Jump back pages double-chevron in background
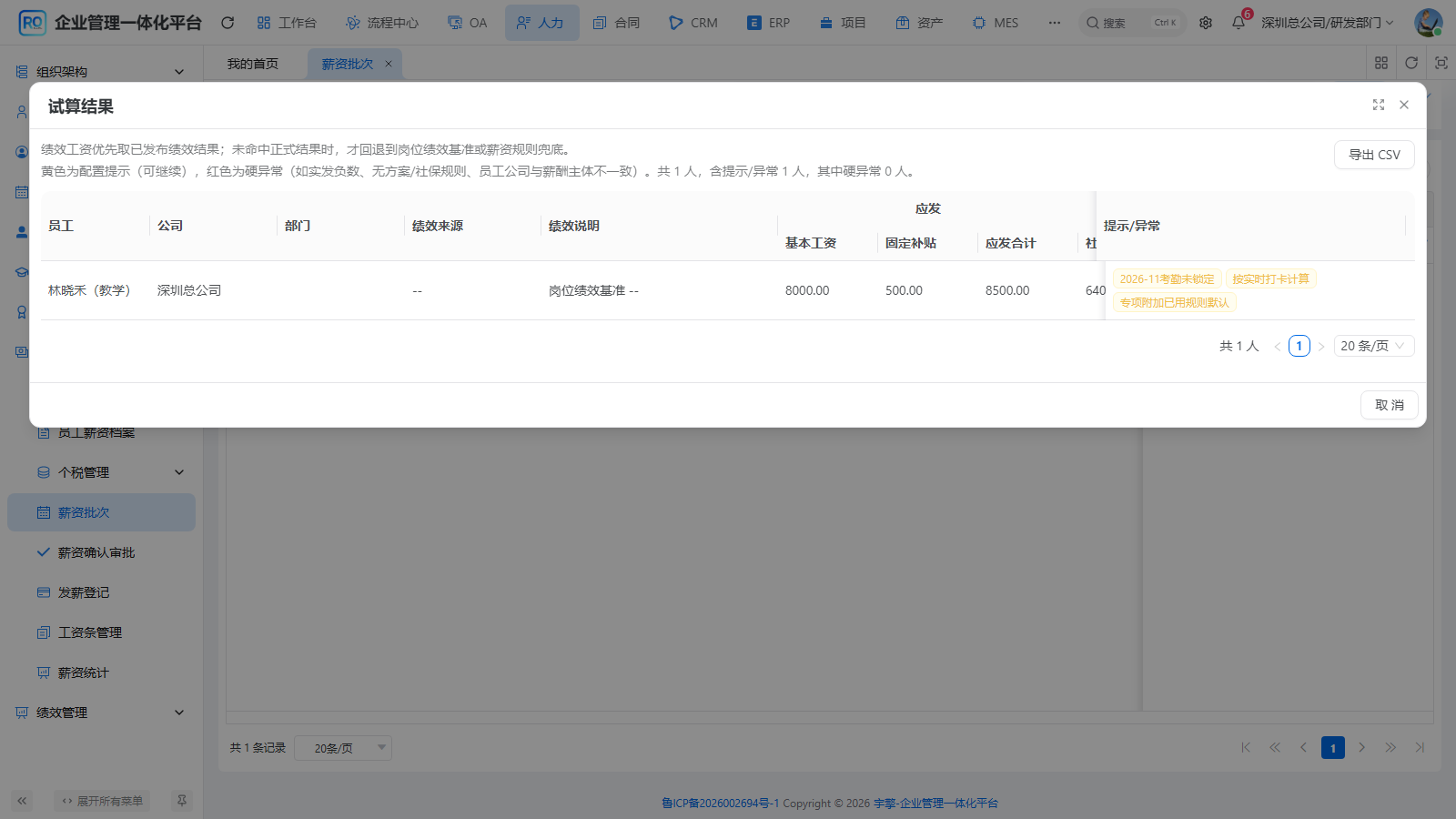This screenshot has height=819, width=1456. [x=1275, y=748]
